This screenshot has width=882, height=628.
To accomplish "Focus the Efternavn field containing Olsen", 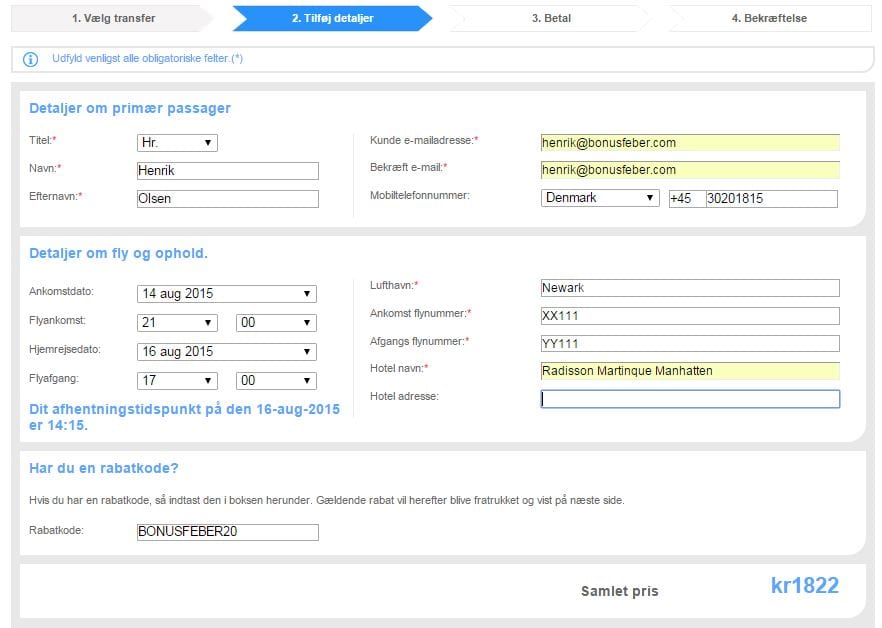I will coord(227,199).
